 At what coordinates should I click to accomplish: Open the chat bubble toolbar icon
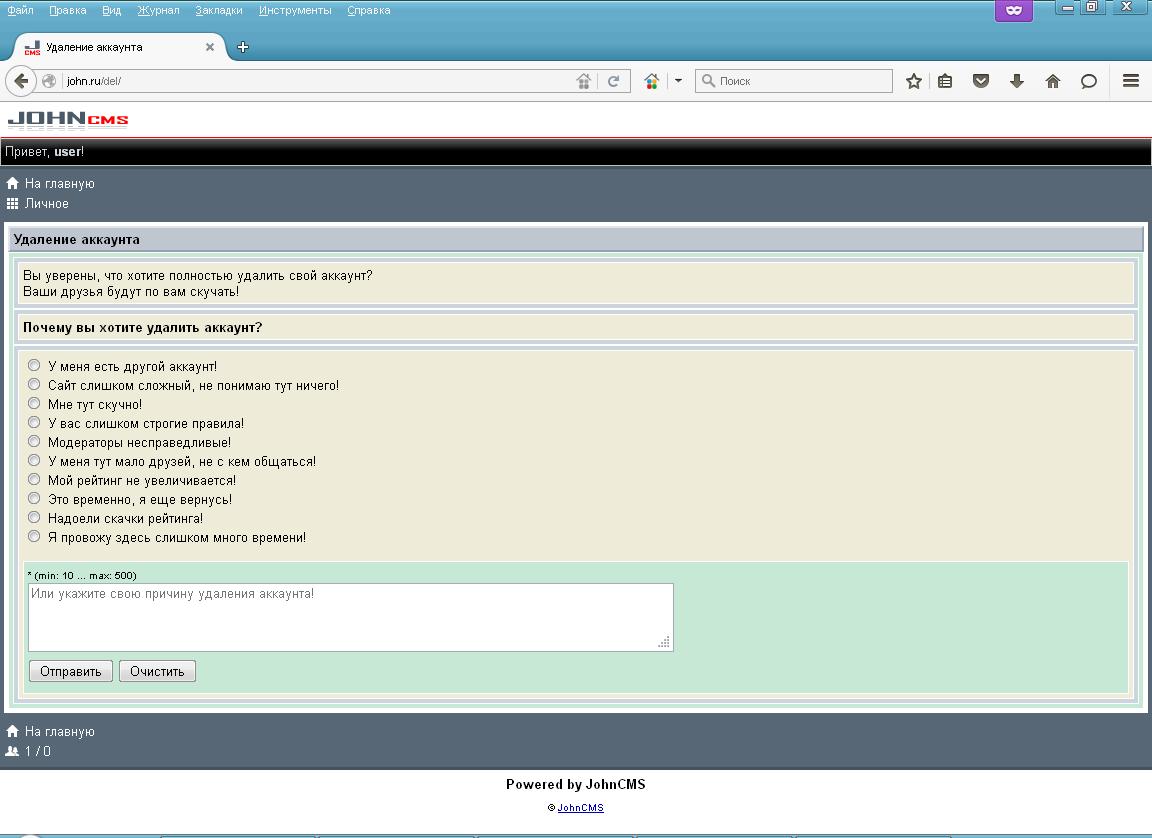click(x=1089, y=81)
